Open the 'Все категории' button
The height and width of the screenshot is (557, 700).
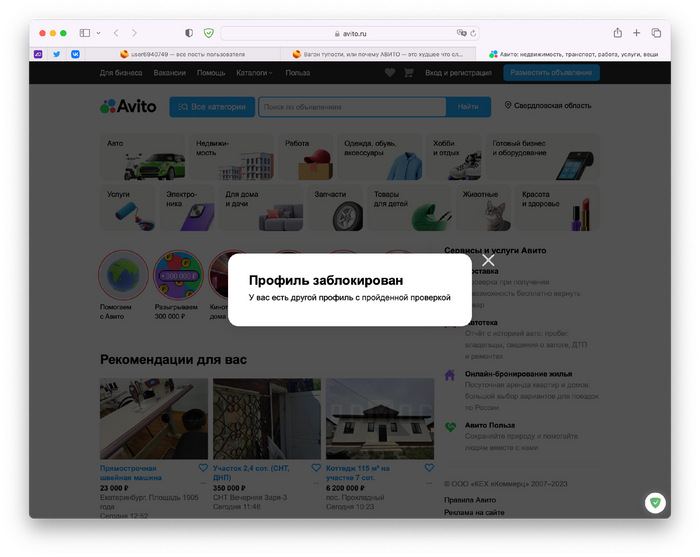[x=212, y=107]
